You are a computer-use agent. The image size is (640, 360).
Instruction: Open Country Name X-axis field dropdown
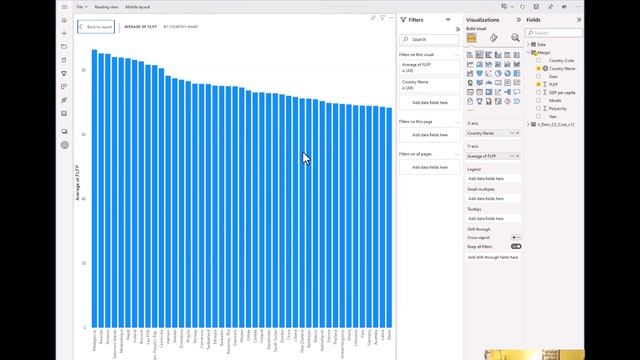[x=512, y=133]
